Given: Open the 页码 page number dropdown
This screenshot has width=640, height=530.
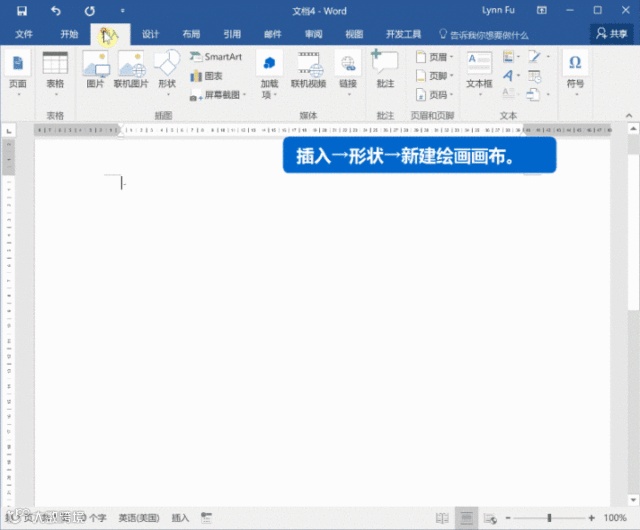Looking at the screenshot, I should (435, 95).
